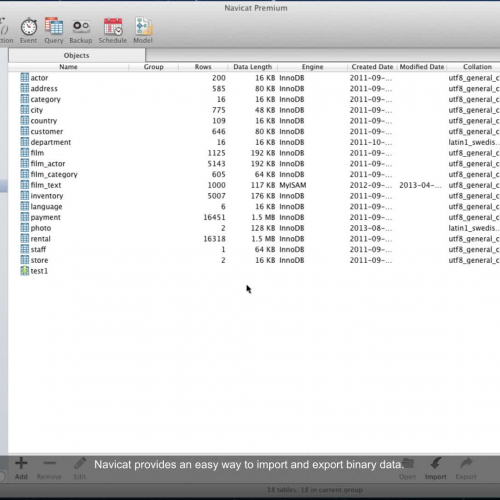500x500 pixels.
Task: Select the staff table icon
Action: click(25, 249)
